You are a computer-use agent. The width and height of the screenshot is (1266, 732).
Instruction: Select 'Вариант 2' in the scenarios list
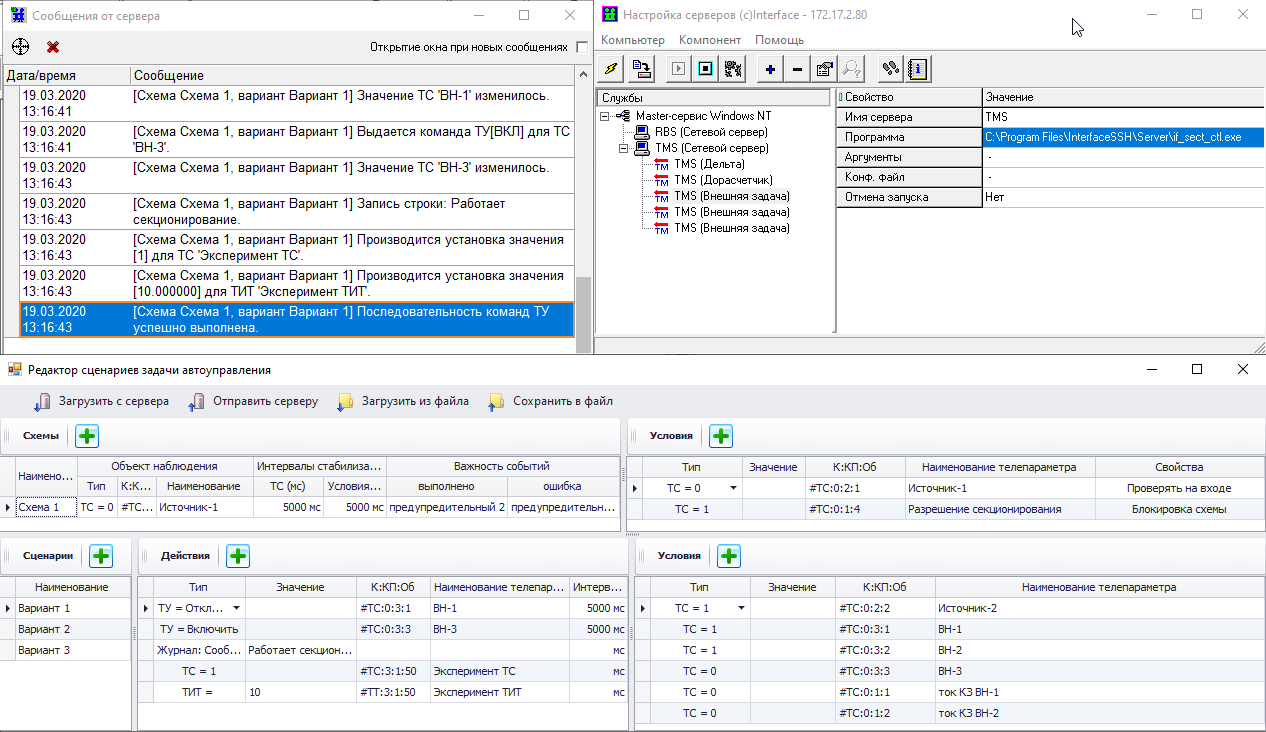[44, 629]
